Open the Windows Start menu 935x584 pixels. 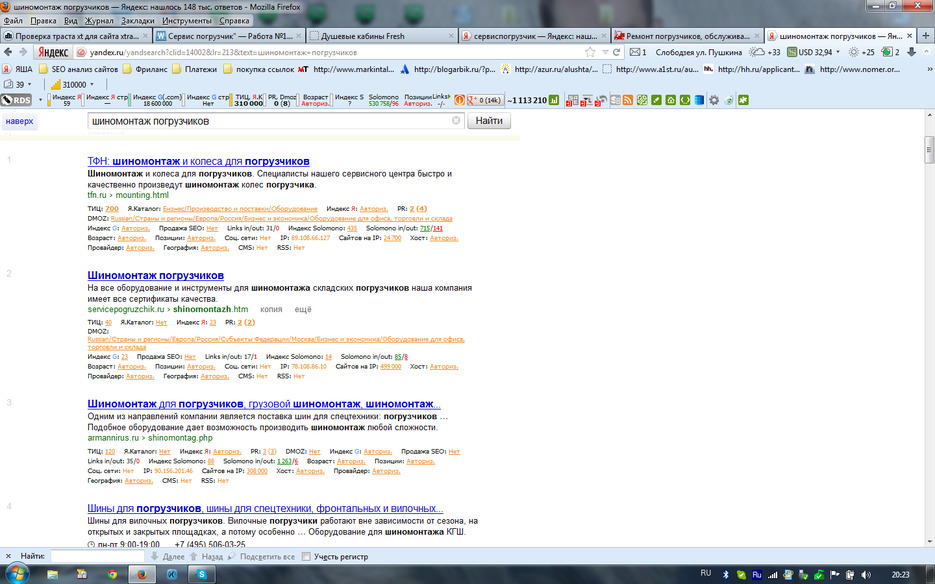[16, 574]
